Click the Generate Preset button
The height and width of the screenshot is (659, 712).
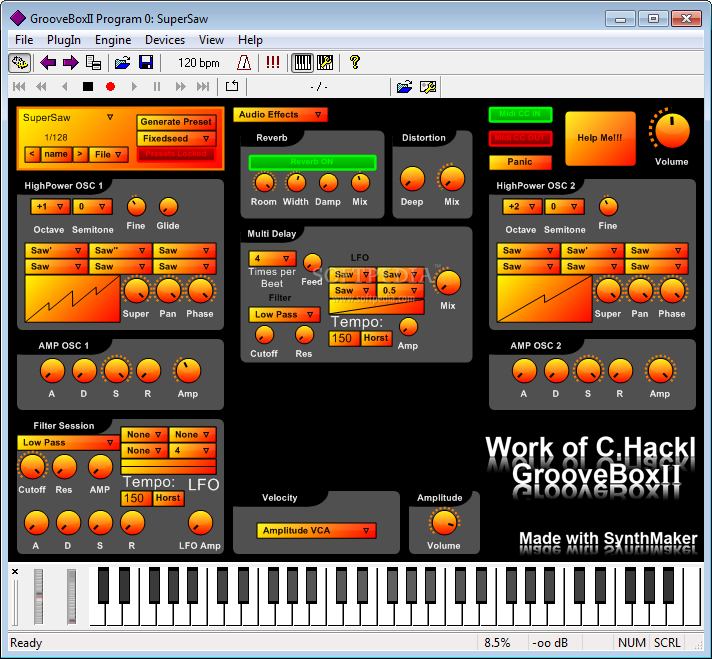pos(176,122)
